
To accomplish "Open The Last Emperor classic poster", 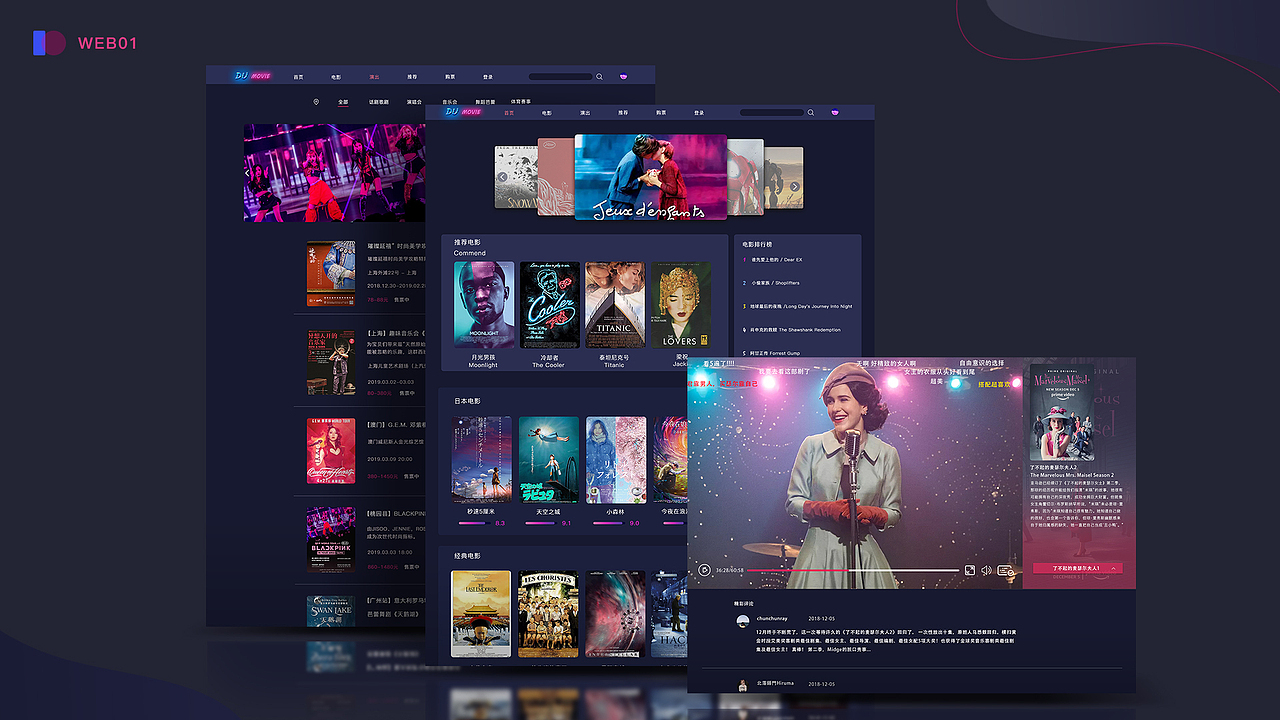I will [x=481, y=614].
